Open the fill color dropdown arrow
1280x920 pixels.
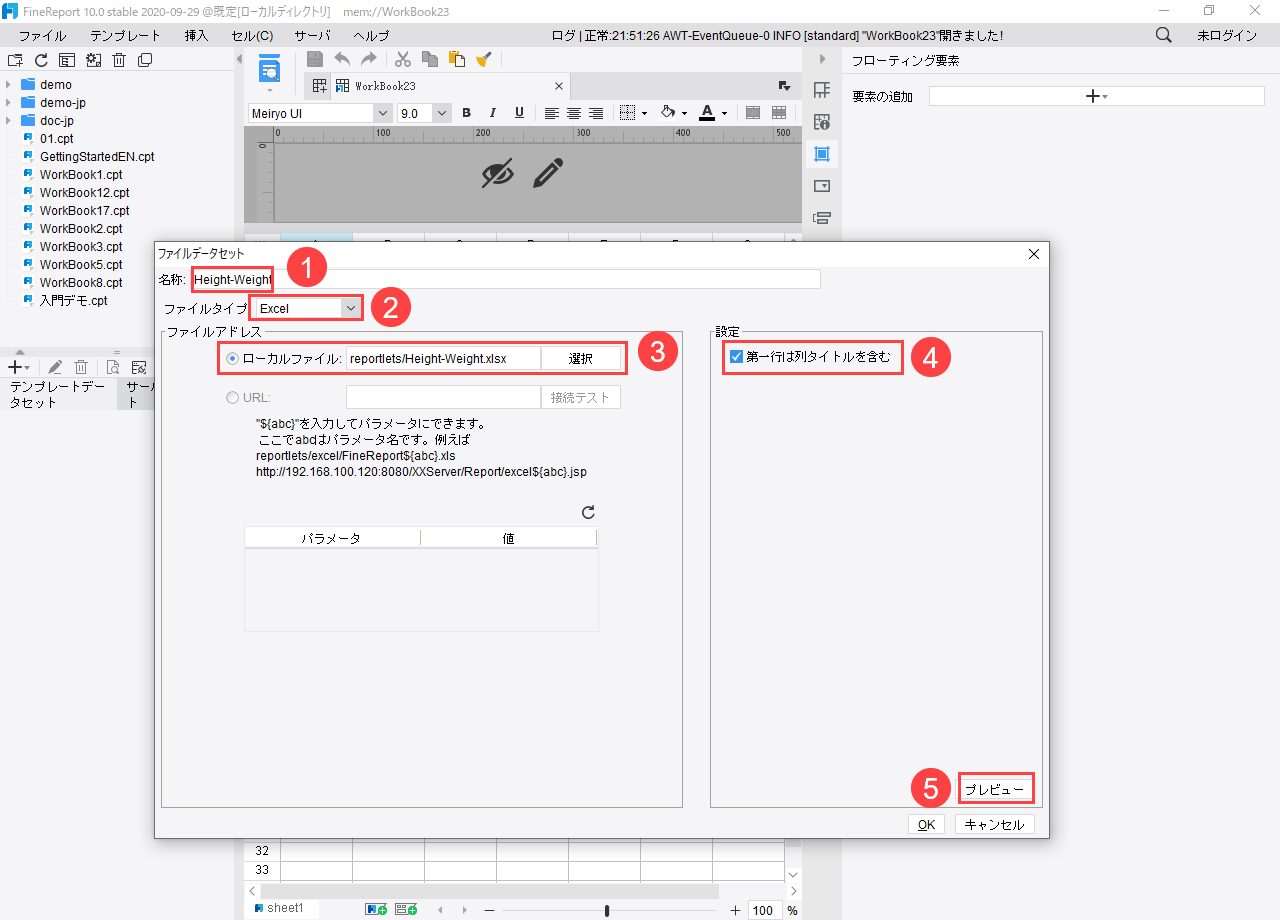tap(684, 114)
